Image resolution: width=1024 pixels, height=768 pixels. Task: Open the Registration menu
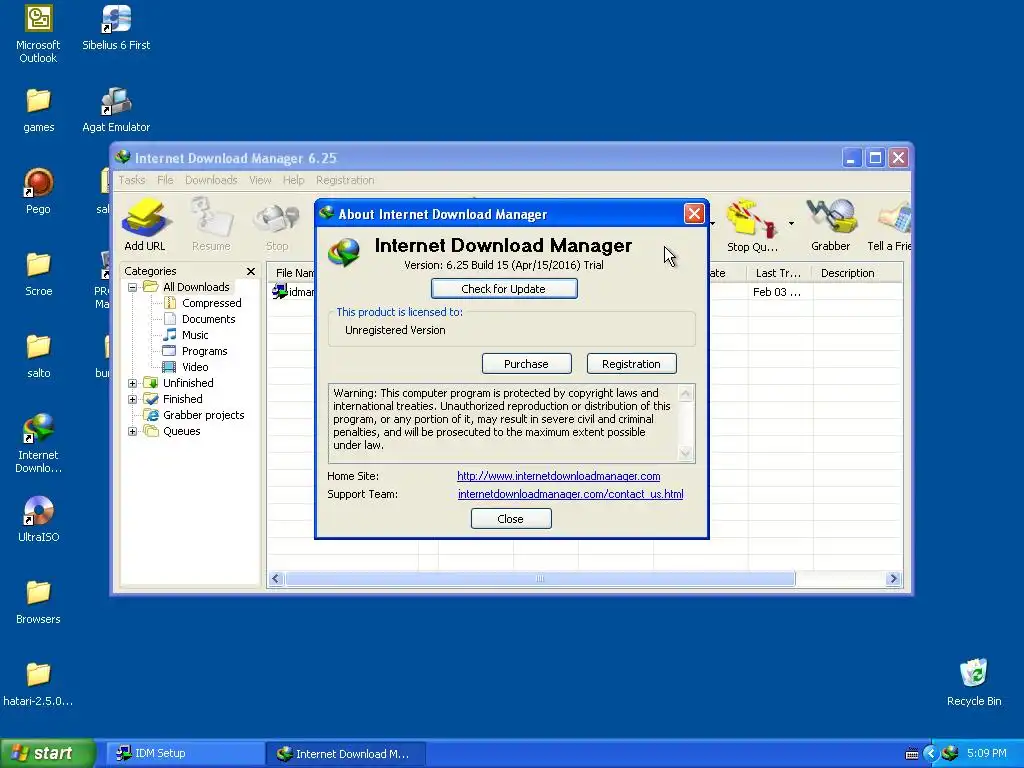345,180
